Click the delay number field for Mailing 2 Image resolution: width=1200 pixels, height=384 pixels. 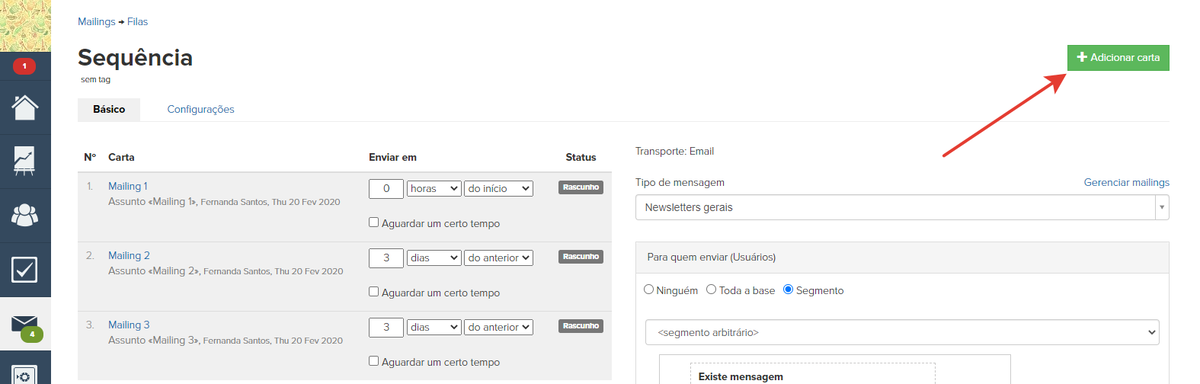386,257
